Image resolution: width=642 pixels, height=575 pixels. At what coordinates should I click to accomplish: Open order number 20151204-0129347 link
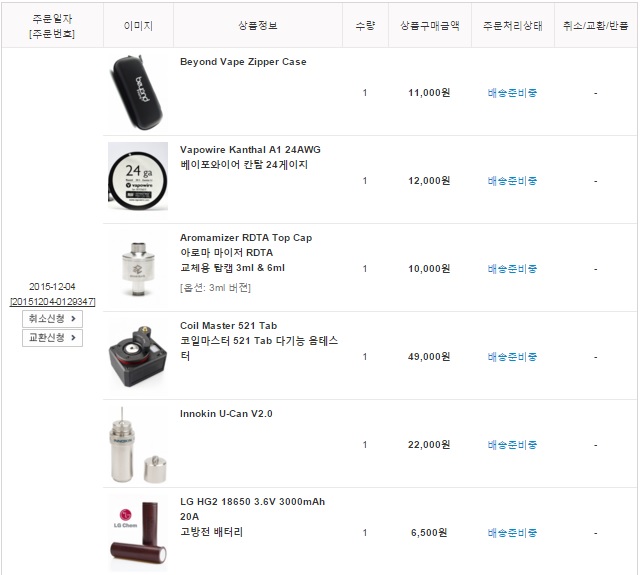[x=52, y=302]
